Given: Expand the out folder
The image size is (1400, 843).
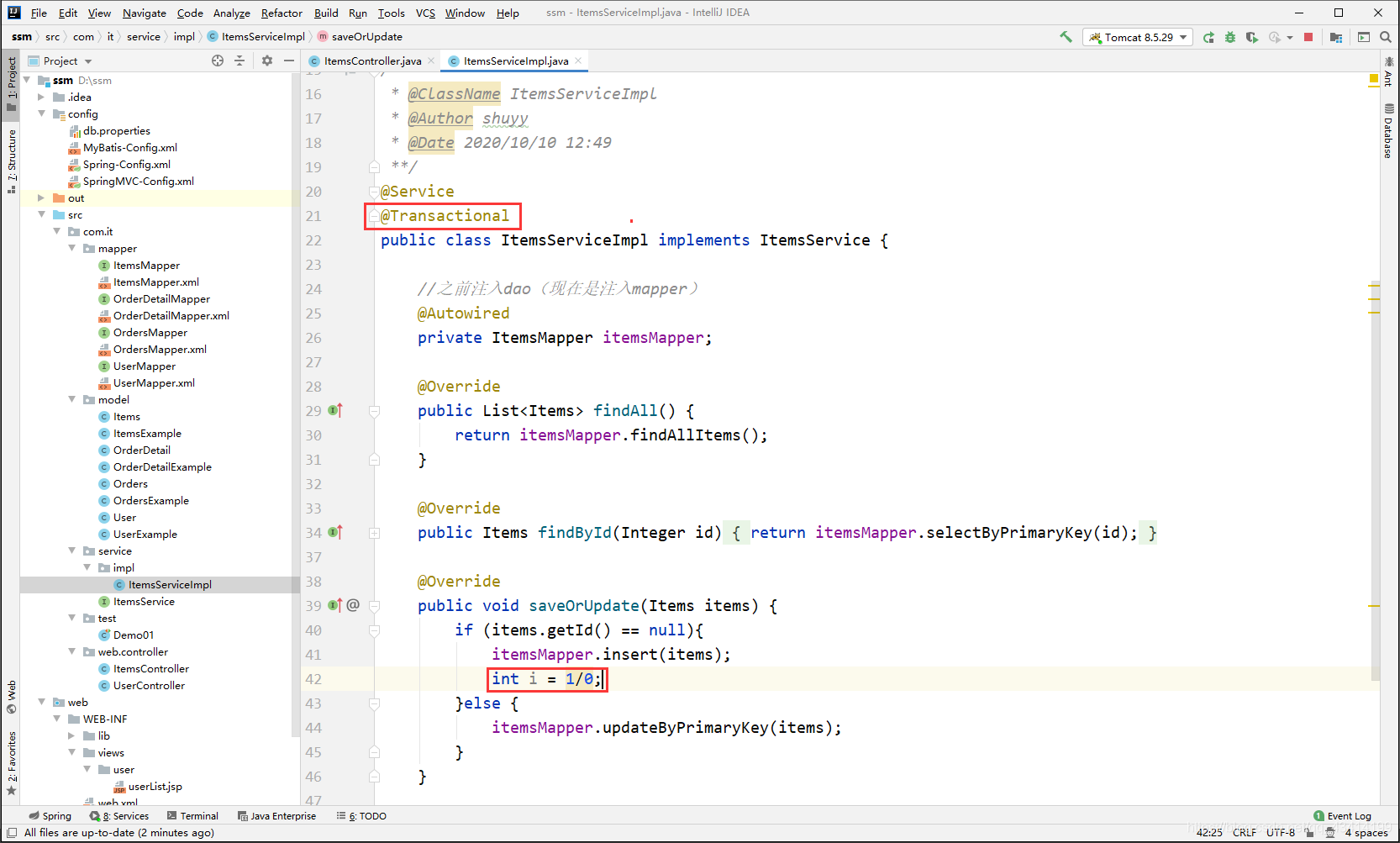Looking at the screenshot, I should pyautogui.click(x=41, y=198).
